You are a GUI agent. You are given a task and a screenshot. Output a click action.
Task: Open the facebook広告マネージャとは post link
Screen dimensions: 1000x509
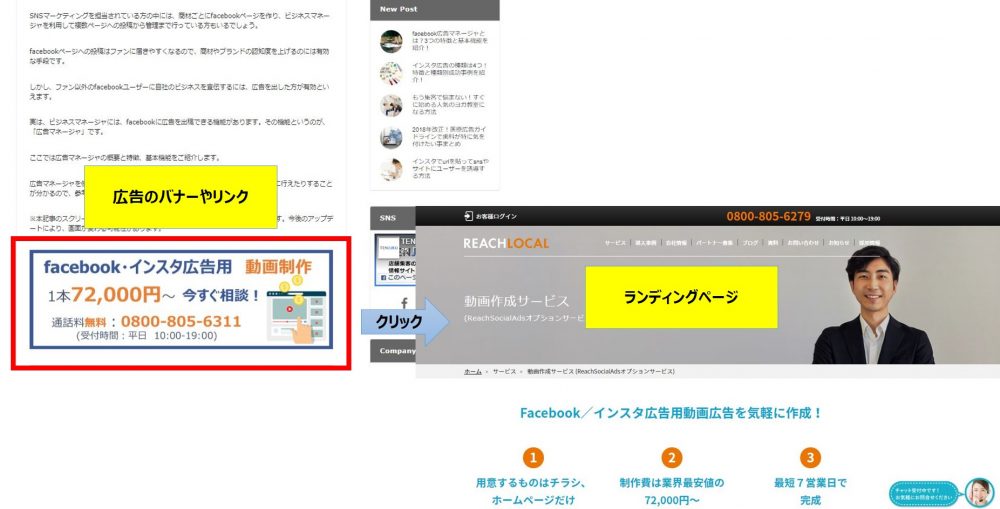(450, 40)
